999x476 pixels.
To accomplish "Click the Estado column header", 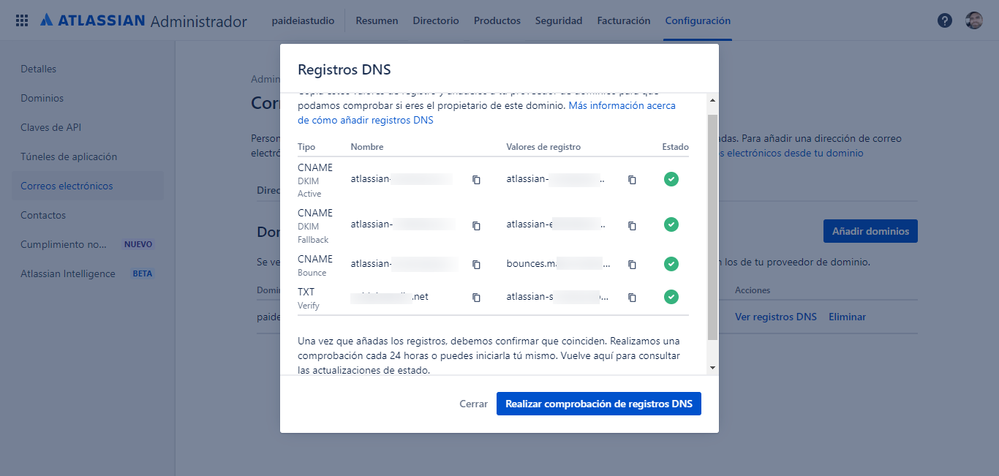I will (x=675, y=147).
